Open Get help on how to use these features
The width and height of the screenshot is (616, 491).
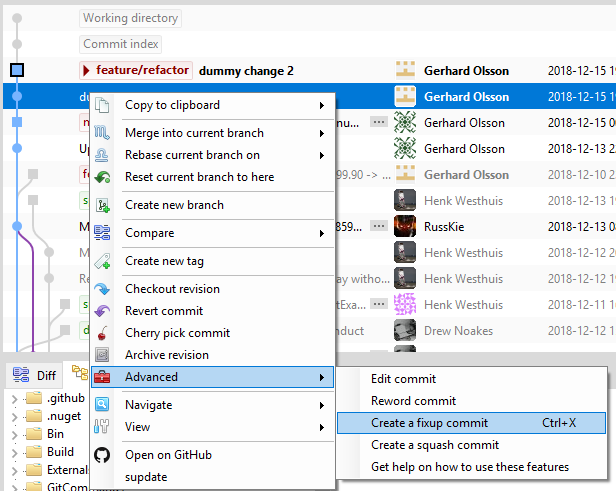[470, 467]
